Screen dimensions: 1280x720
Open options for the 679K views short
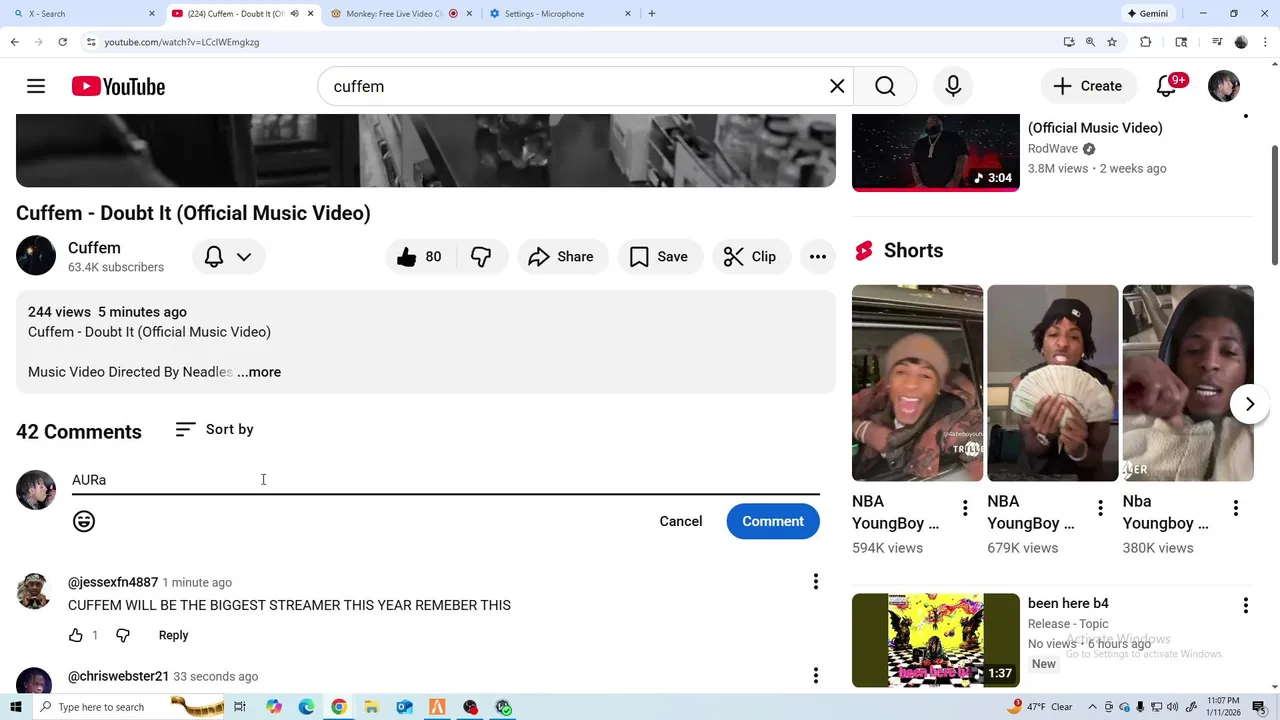pyautogui.click(x=1100, y=509)
